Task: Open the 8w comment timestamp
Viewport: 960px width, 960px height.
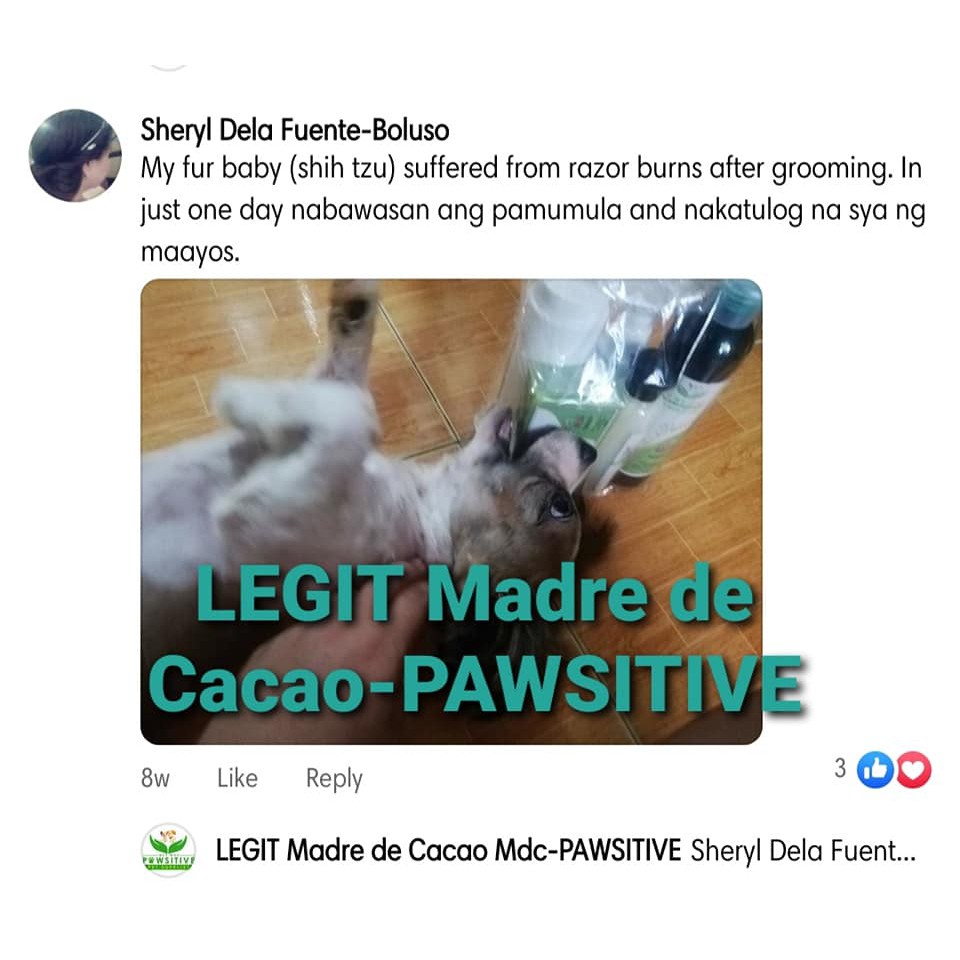Action: (x=155, y=778)
